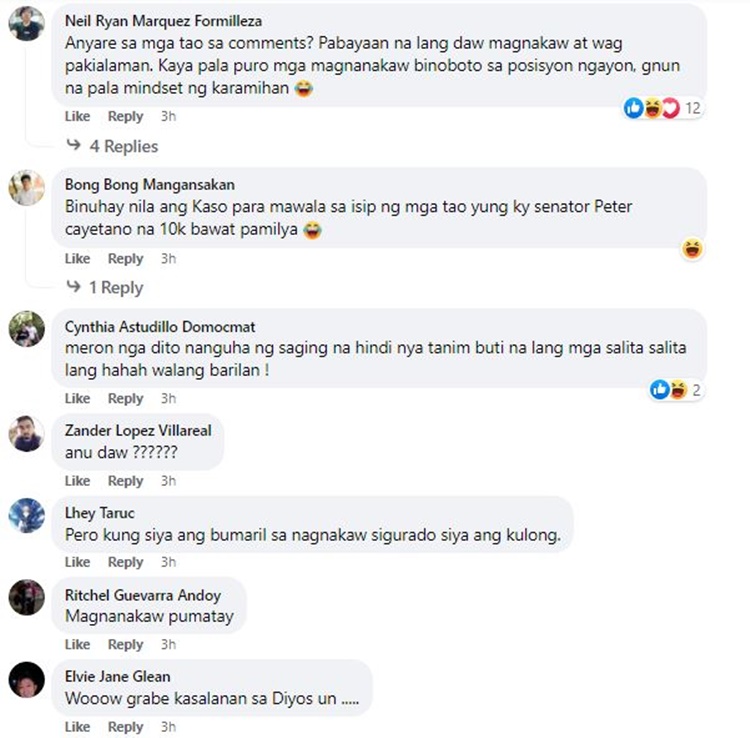This screenshot has height=738, width=750.
Task: Open Lhey Taruc's profile name link
Action: pos(99,513)
